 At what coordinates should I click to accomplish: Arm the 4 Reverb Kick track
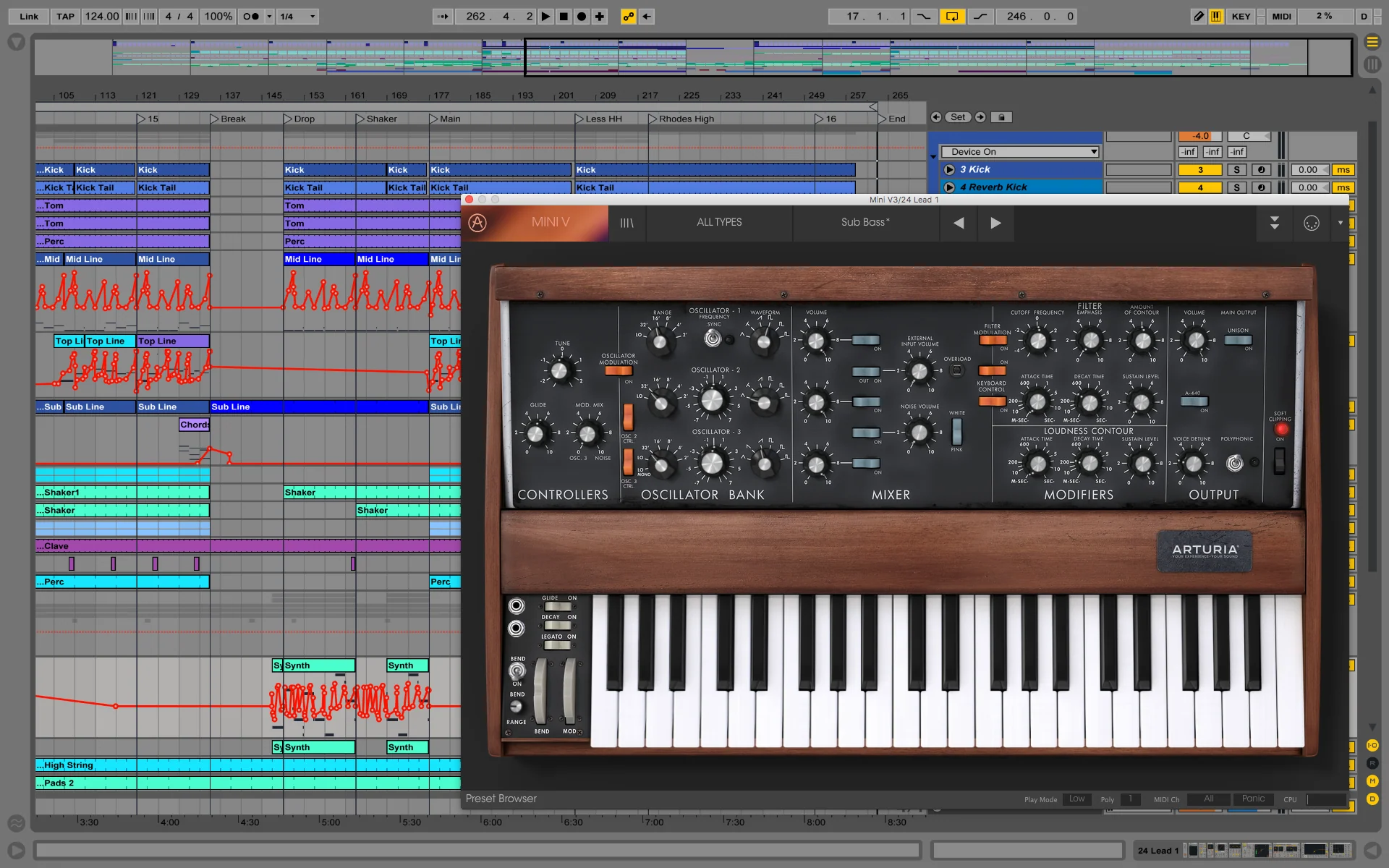point(1262,187)
